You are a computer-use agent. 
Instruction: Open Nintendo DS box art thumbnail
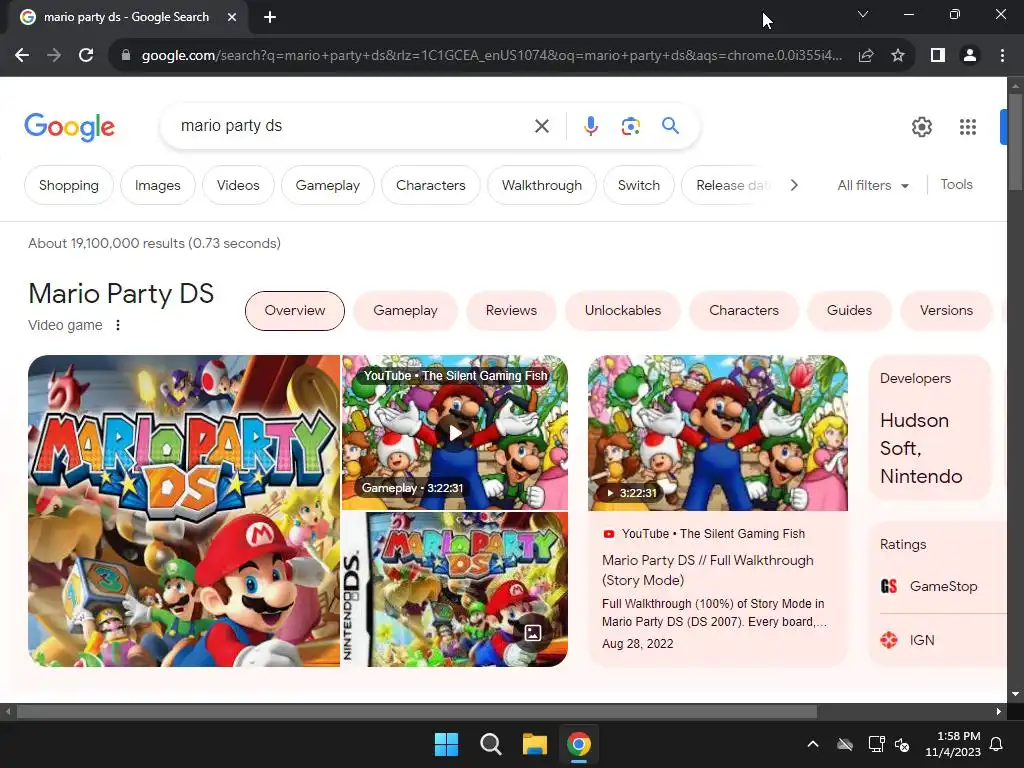(x=455, y=589)
